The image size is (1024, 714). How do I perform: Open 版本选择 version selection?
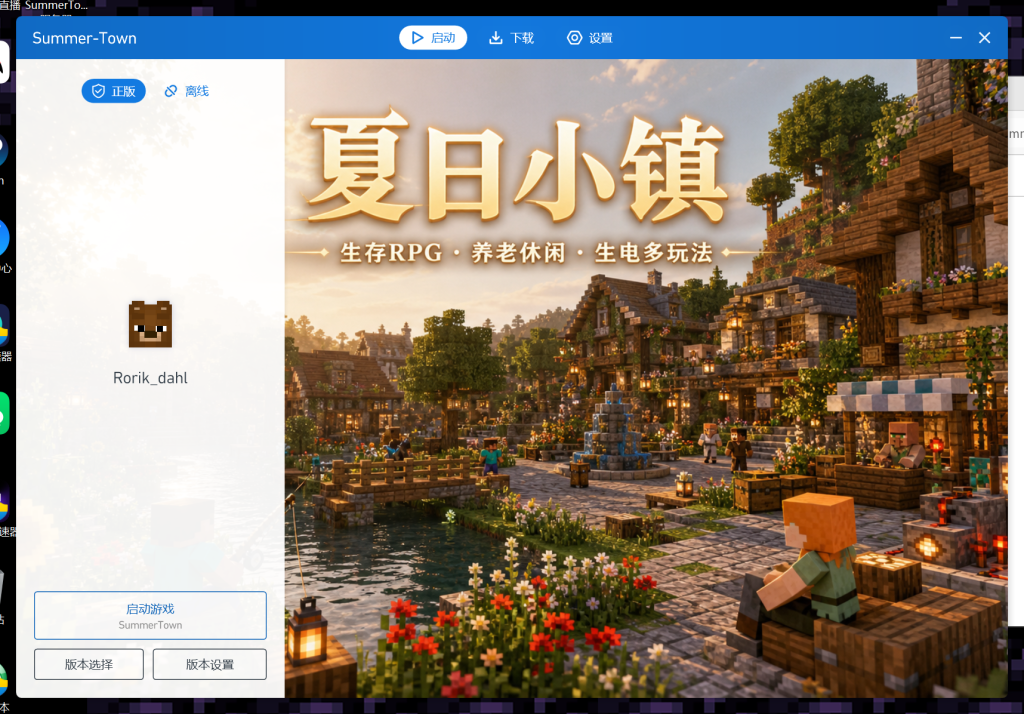tap(89, 664)
